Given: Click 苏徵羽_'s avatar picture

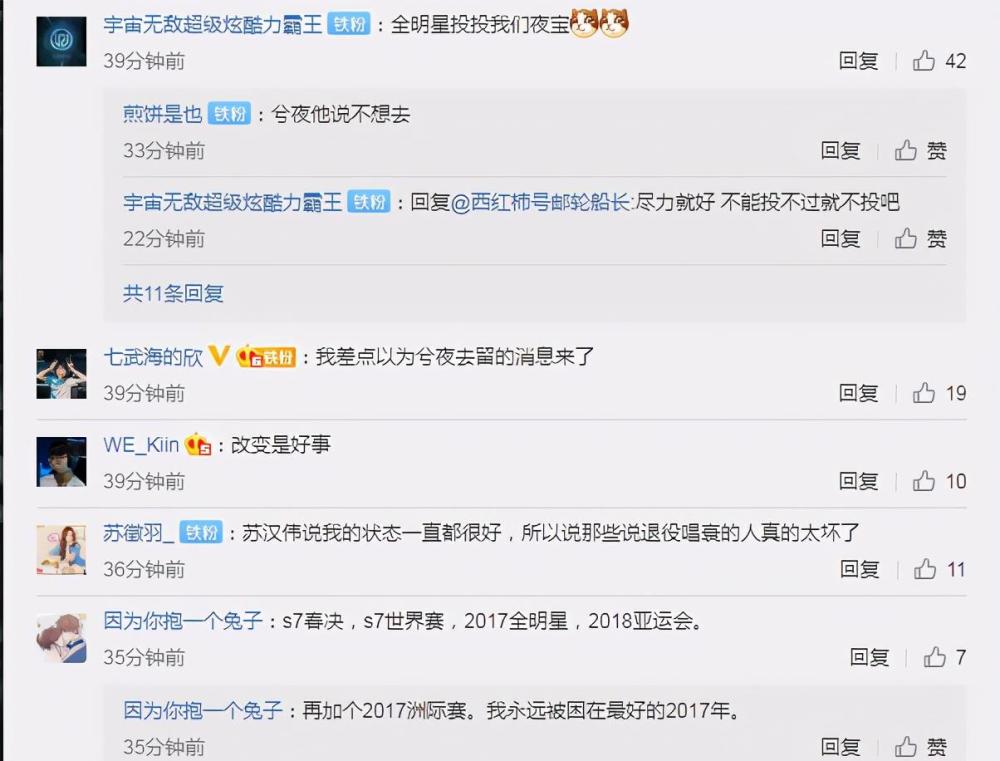Looking at the screenshot, I should (61, 549).
